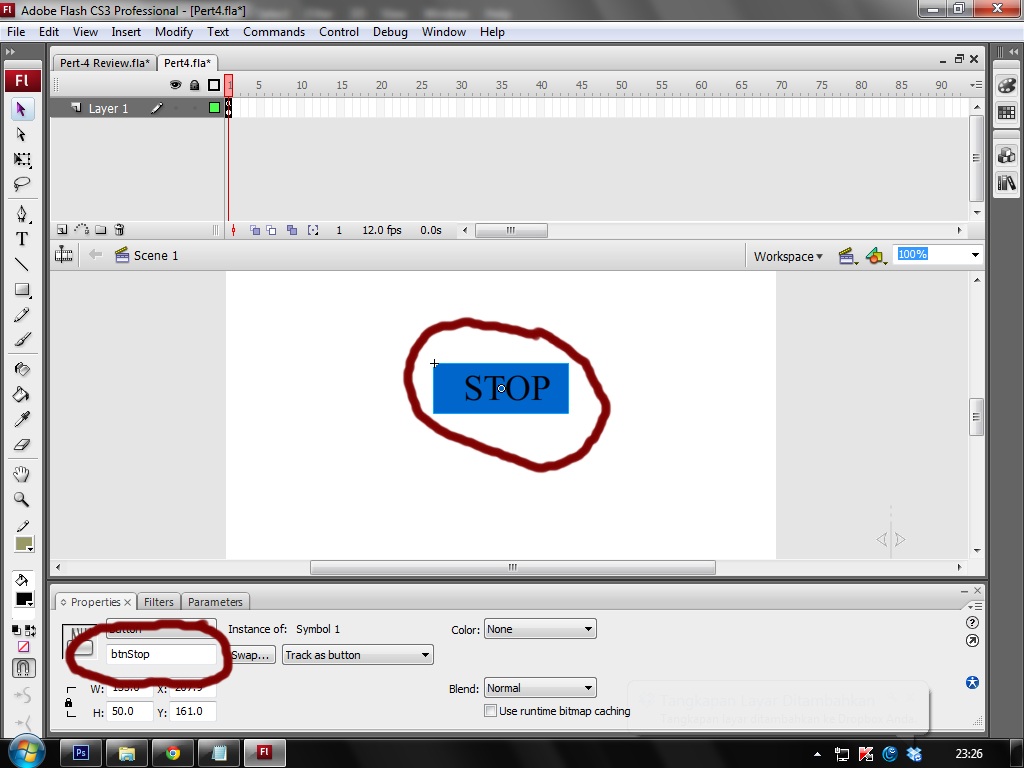1024x768 pixels.
Task: Enable onion skin view
Action: tap(253, 229)
